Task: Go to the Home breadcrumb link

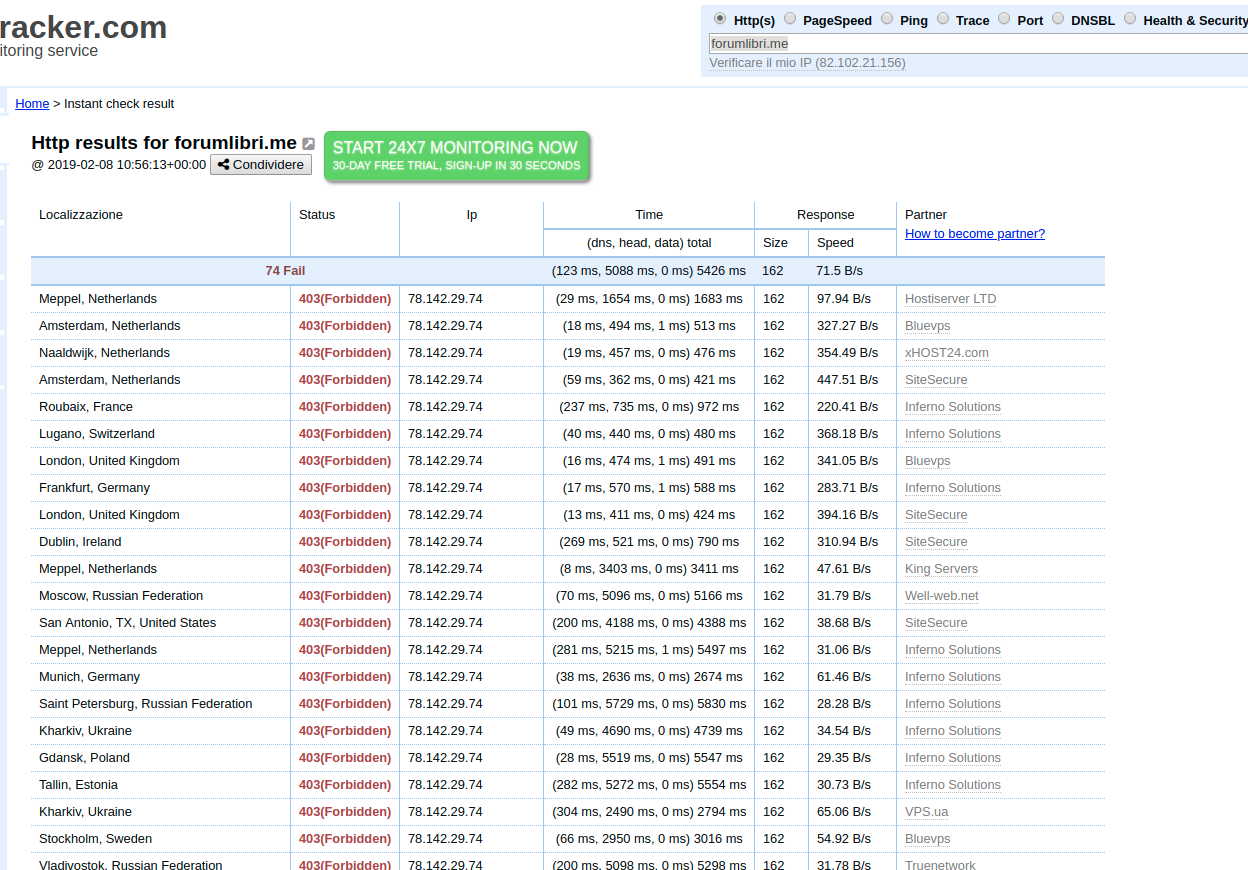Action: (x=32, y=104)
